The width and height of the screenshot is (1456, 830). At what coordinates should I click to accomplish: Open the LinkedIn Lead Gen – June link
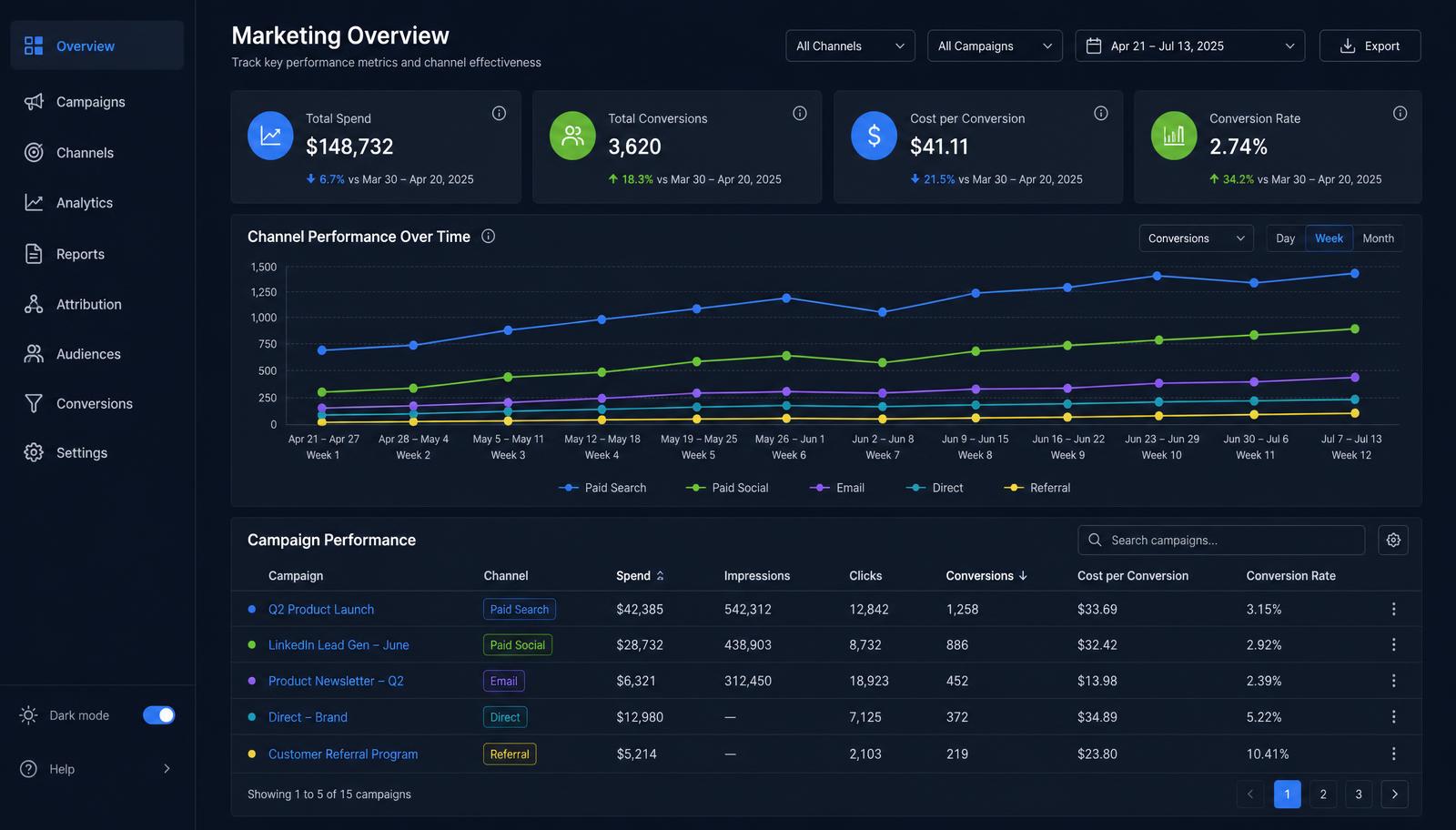point(339,644)
